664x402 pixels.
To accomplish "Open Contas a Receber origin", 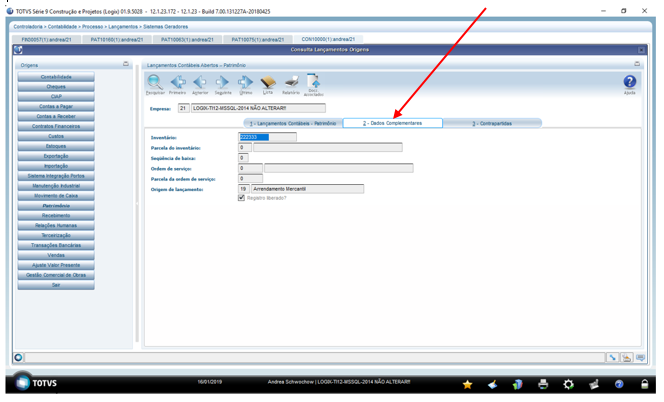I will [x=56, y=116].
